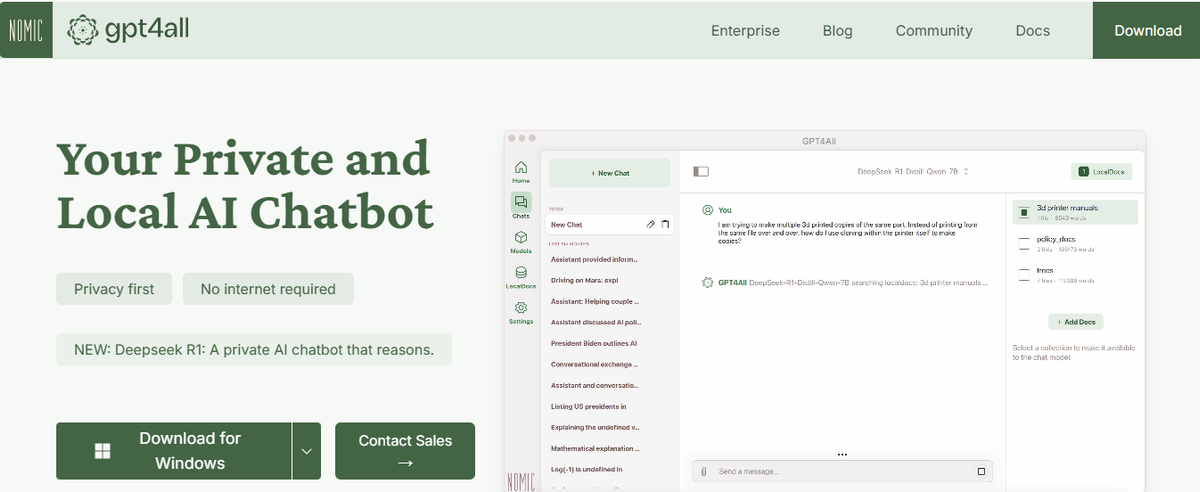The width and height of the screenshot is (1200, 492).
Task: Click the Privacy first tag
Action: pos(114,289)
